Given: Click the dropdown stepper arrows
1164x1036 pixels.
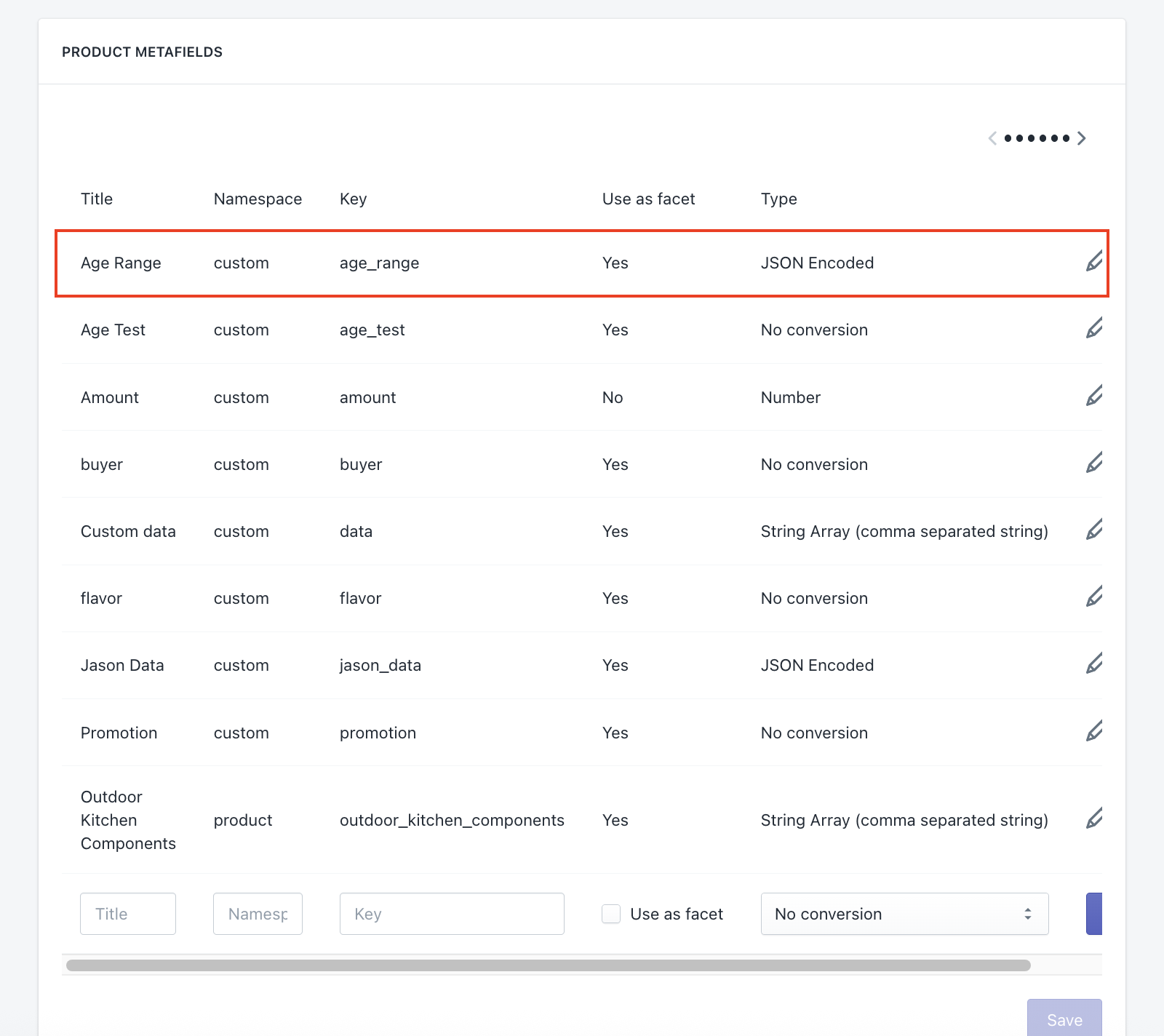Looking at the screenshot, I should click(x=1027, y=914).
